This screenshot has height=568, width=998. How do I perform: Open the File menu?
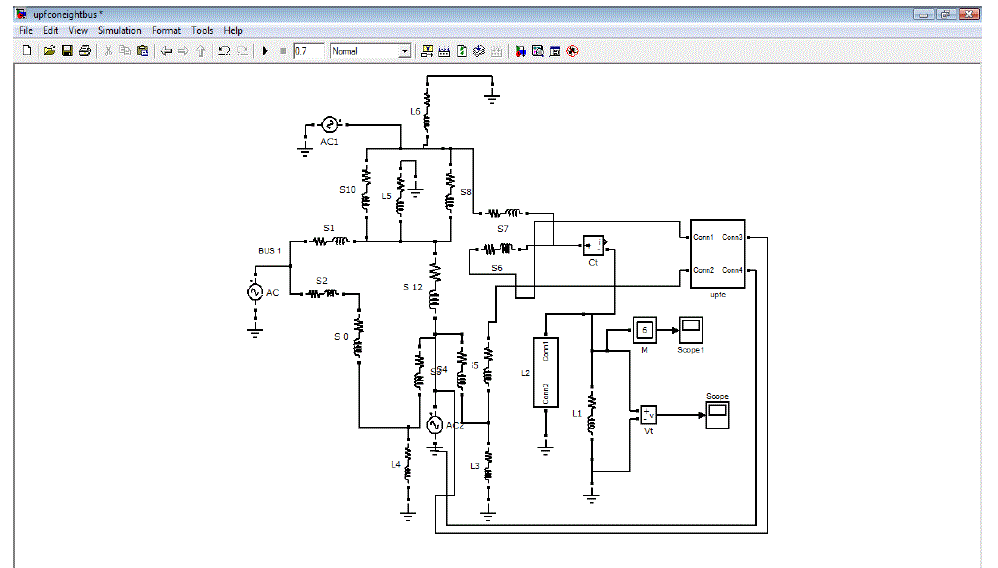pyautogui.click(x=26, y=31)
